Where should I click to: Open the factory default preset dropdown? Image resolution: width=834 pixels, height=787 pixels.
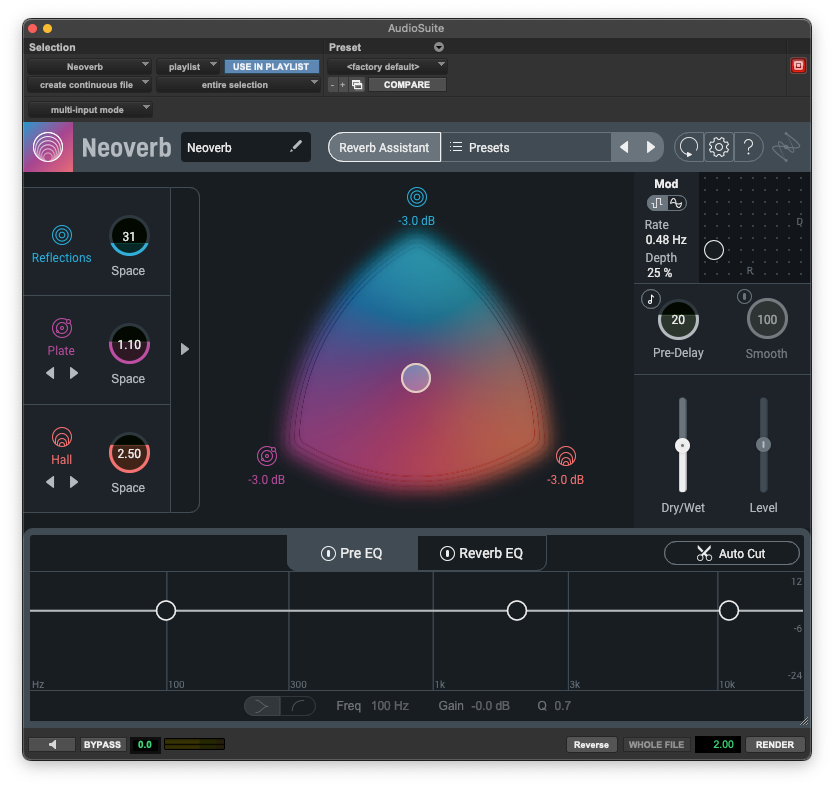pos(387,66)
